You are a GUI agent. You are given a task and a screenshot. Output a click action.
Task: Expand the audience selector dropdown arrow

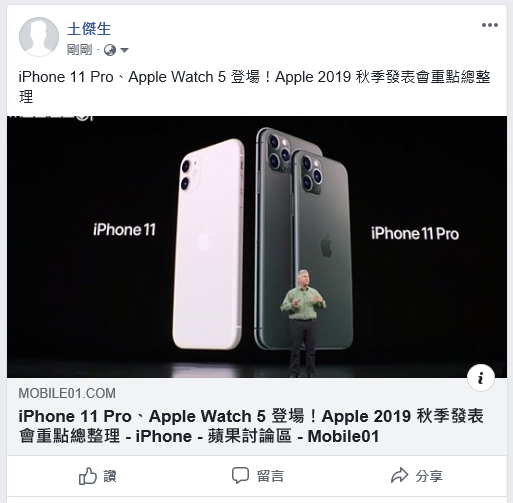124,51
